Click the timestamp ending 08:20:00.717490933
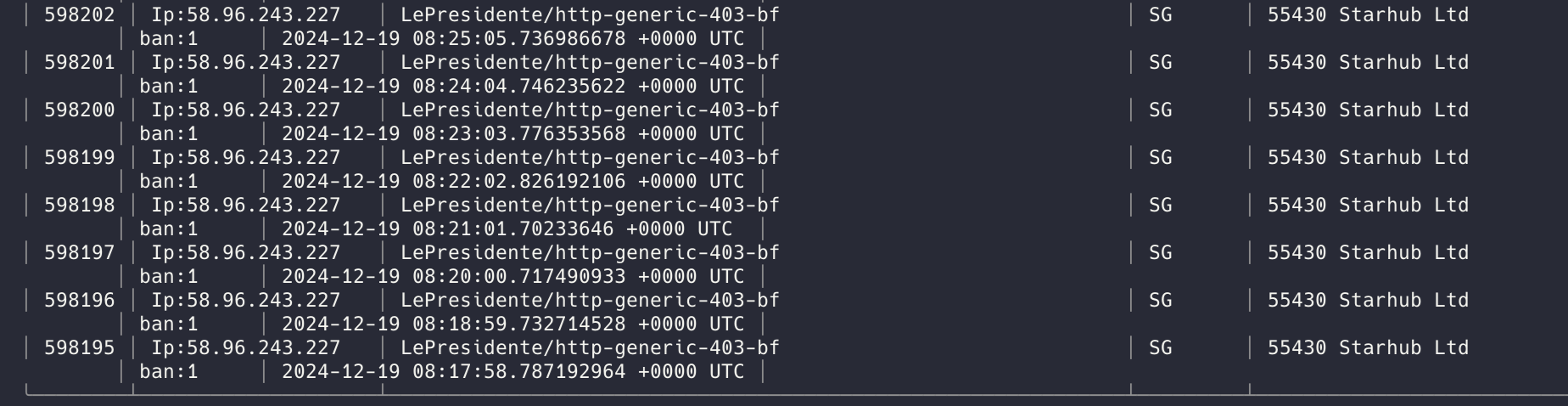 [x=454, y=277]
